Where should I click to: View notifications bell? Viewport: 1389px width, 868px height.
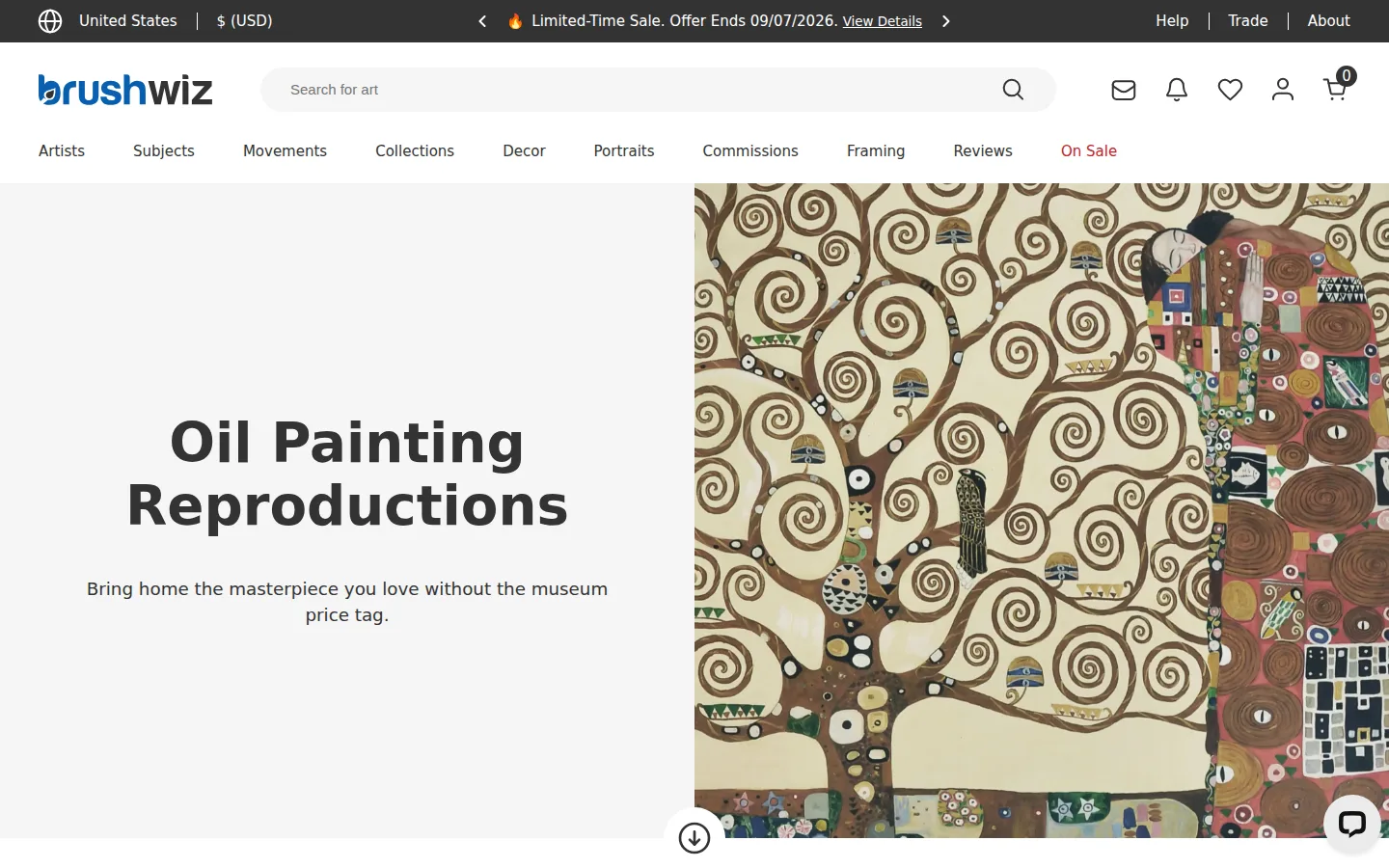[1177, 90]
